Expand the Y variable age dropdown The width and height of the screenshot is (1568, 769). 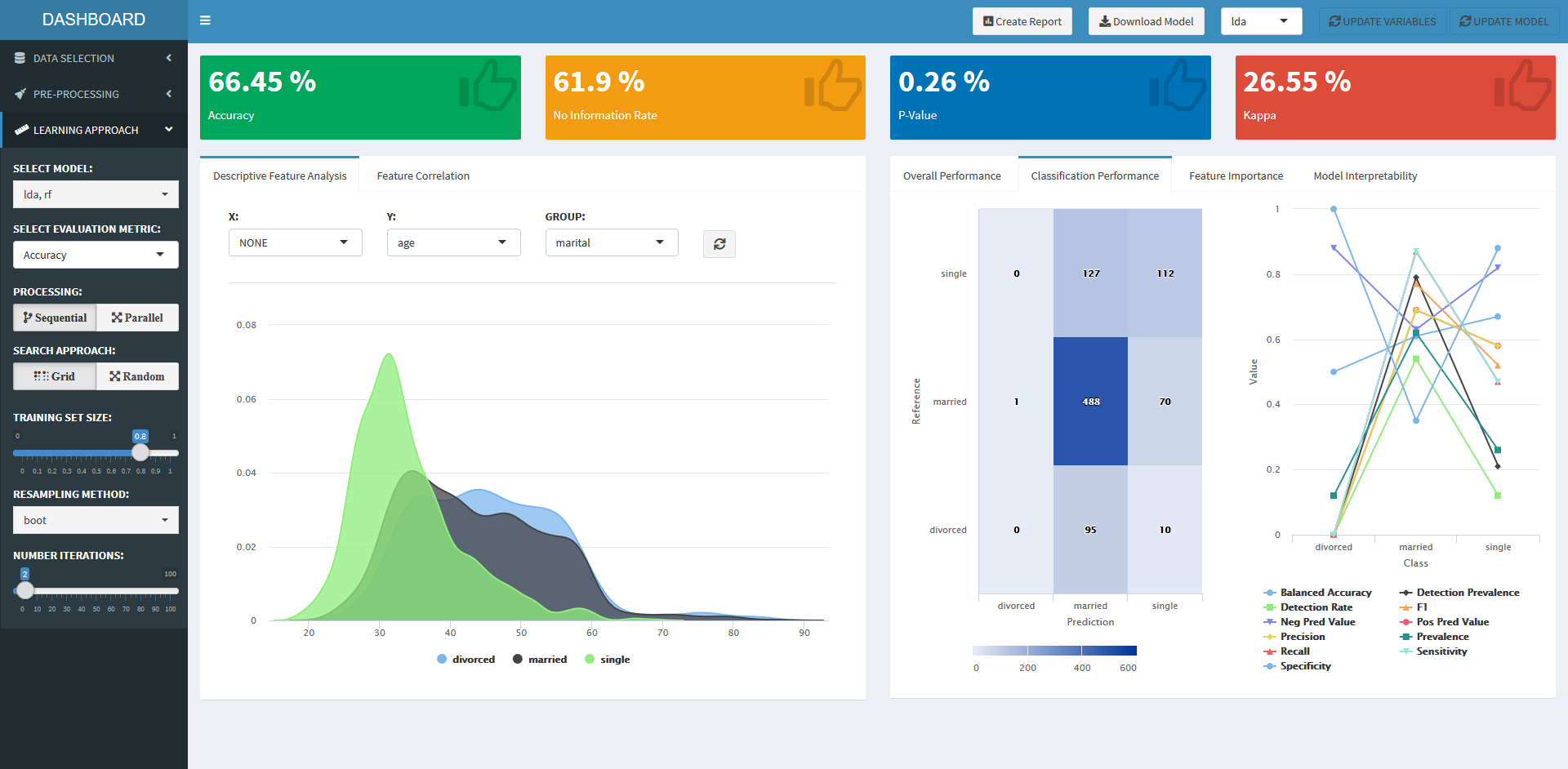point(453,242)
